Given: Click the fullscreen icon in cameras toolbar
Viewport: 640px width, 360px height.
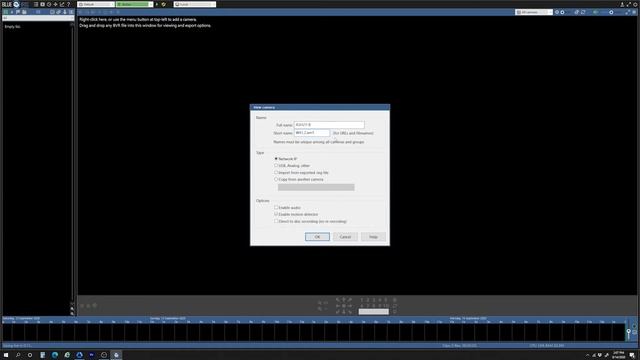Looking at the screenshot, I should coord(628,12).
